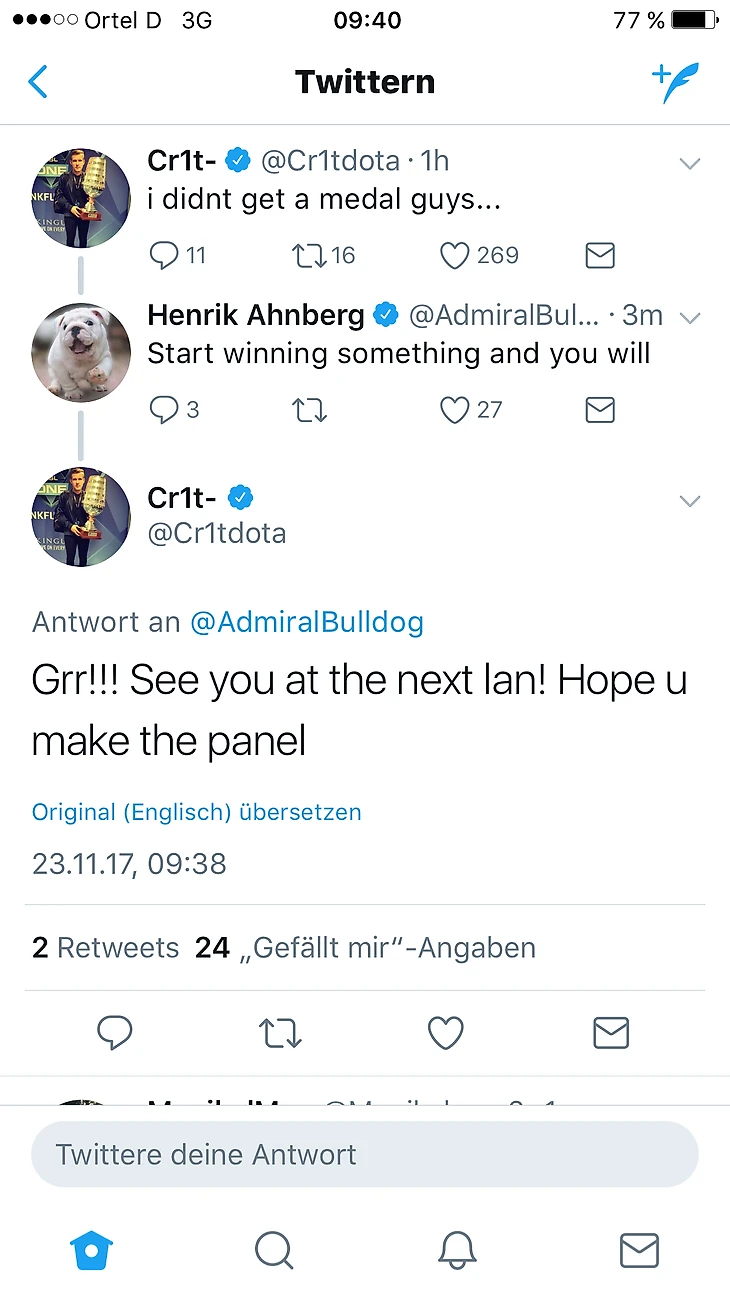Open the Home tab in bottom bar
This screenshot has height=1298, width=730.
91,1250
